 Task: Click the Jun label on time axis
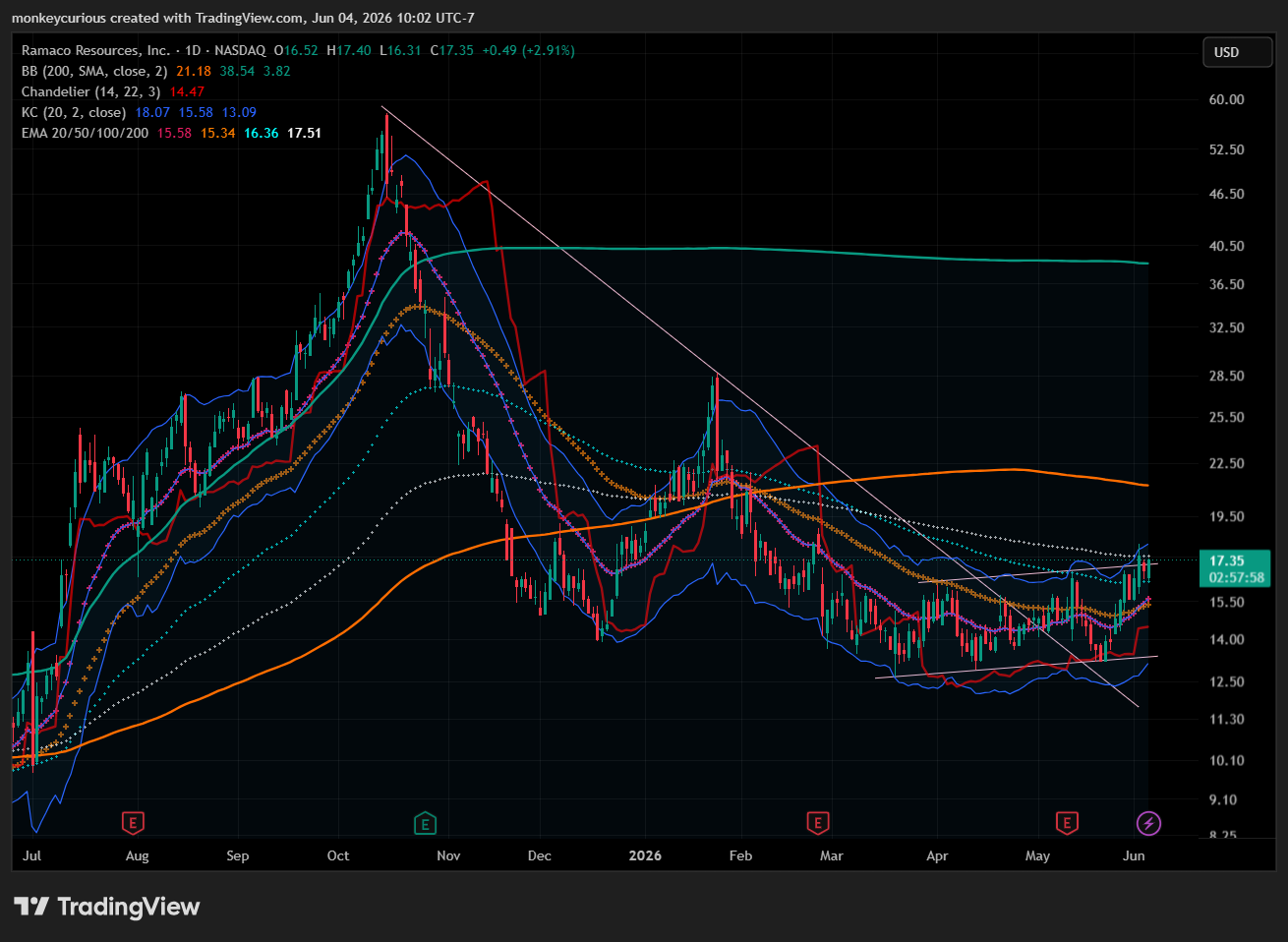click(x=1134, y=855)
